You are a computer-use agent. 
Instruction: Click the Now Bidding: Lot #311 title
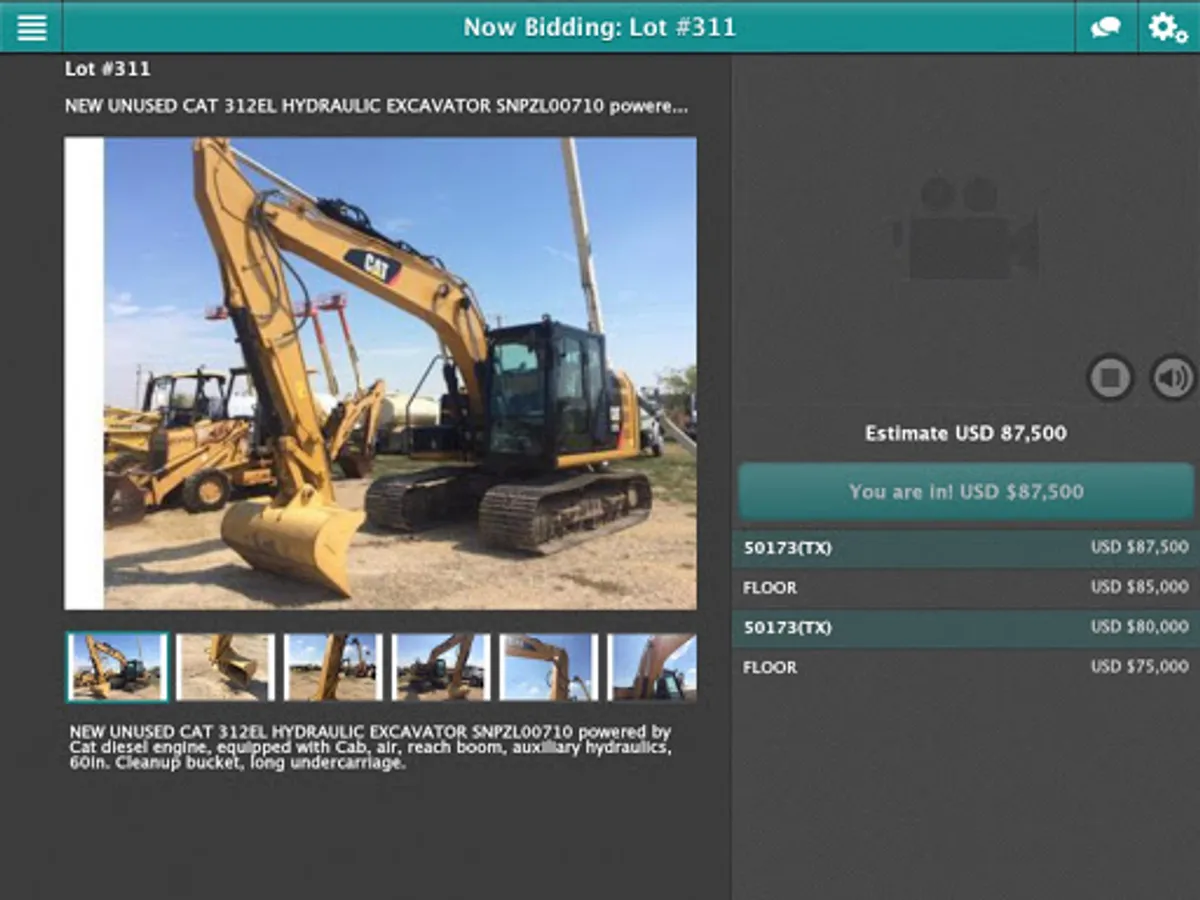tap(600, 27)
